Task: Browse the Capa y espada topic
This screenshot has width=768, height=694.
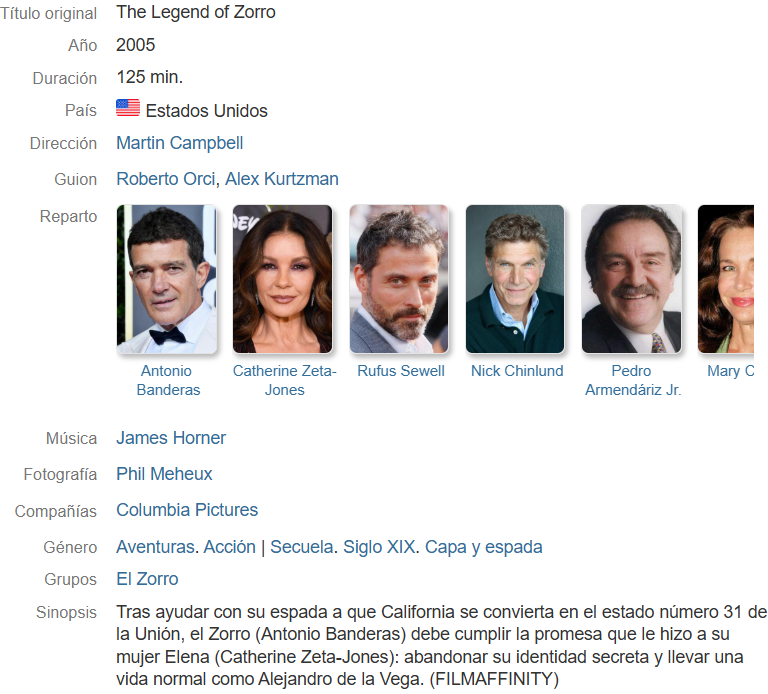Action: click(483, 547)
